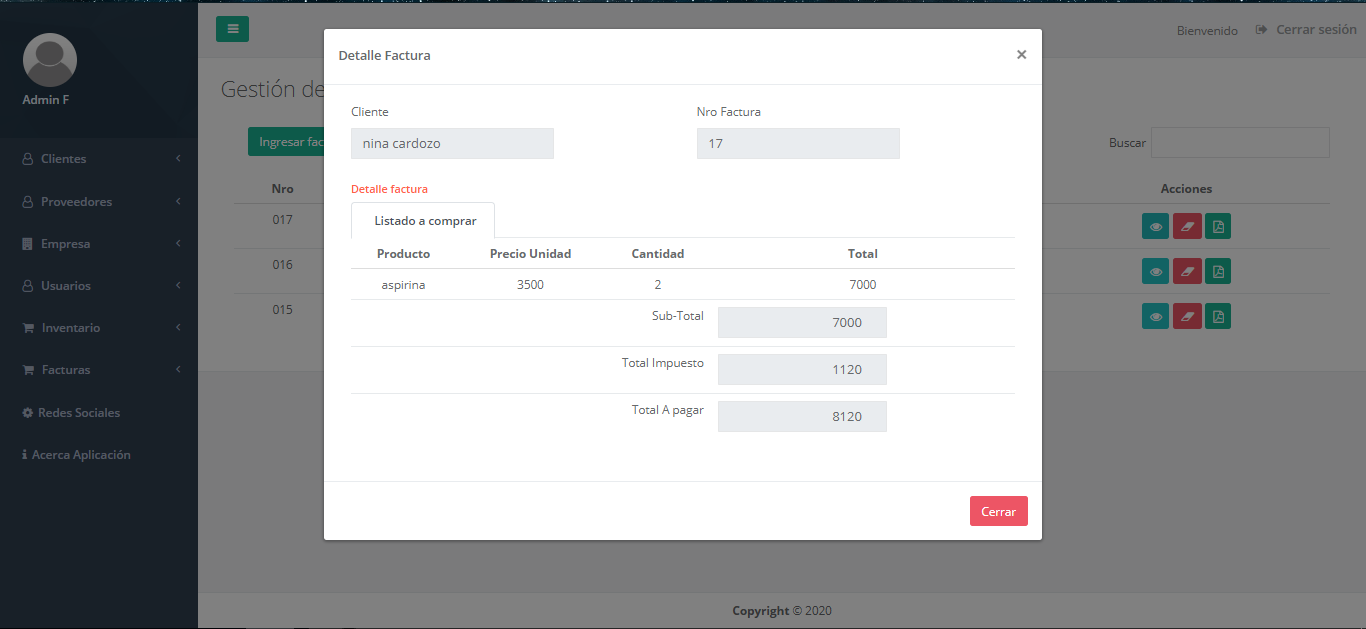Toggle the hamburger sidebar menu button
This screenshot has width=1366, height=629.
pos(232,29)
